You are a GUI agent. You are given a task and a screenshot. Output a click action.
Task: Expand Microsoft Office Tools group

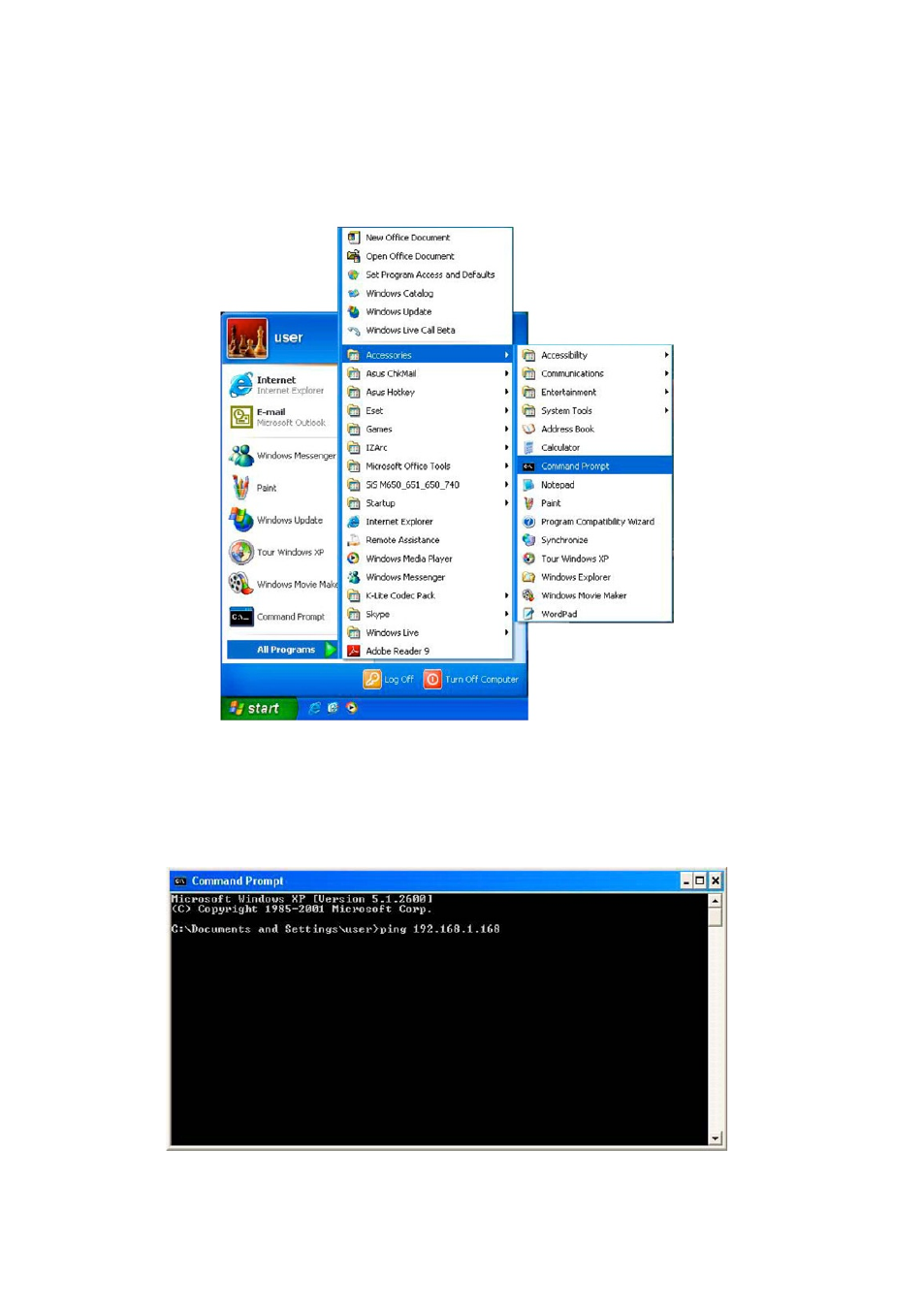point(427,465)
